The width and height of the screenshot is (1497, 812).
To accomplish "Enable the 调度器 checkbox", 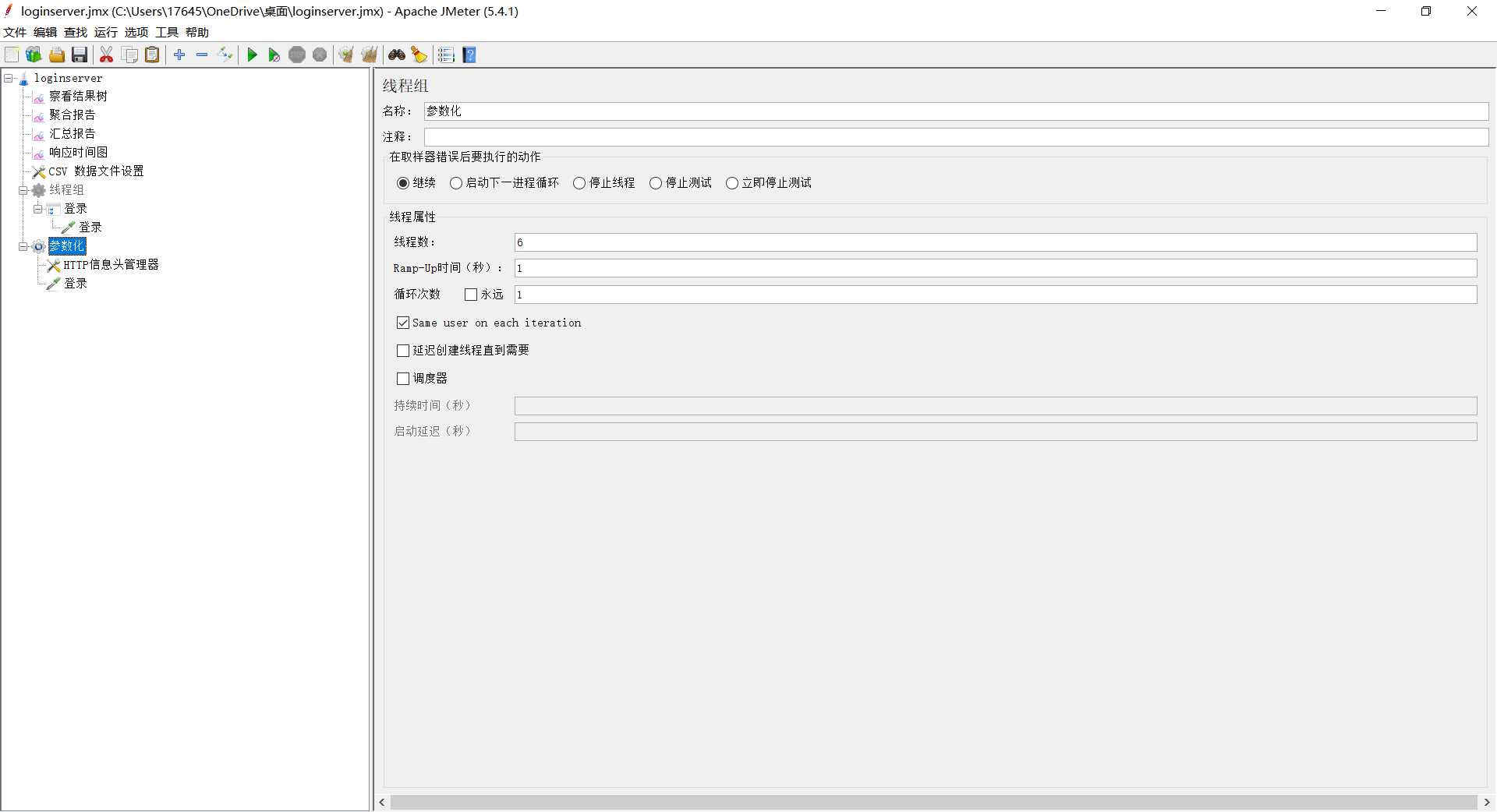I will tap(403, 379).
